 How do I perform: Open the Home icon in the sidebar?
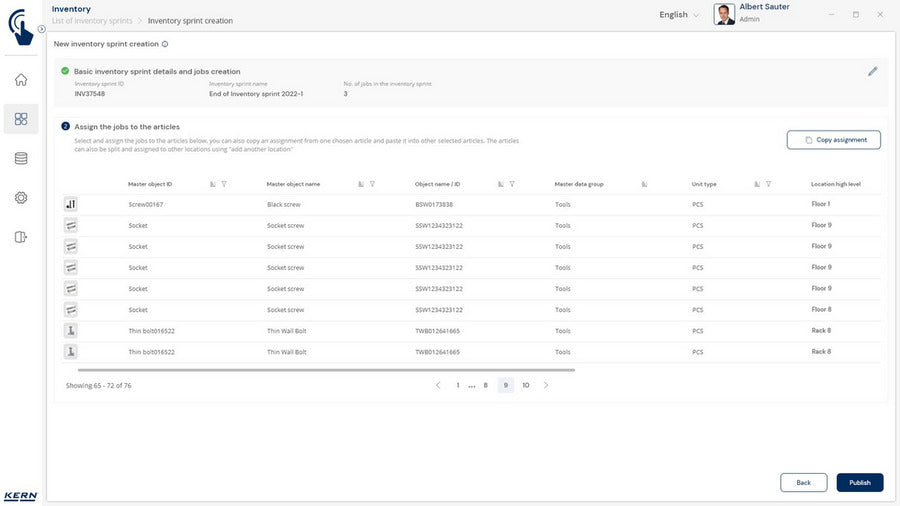click(x=21, y=80)
